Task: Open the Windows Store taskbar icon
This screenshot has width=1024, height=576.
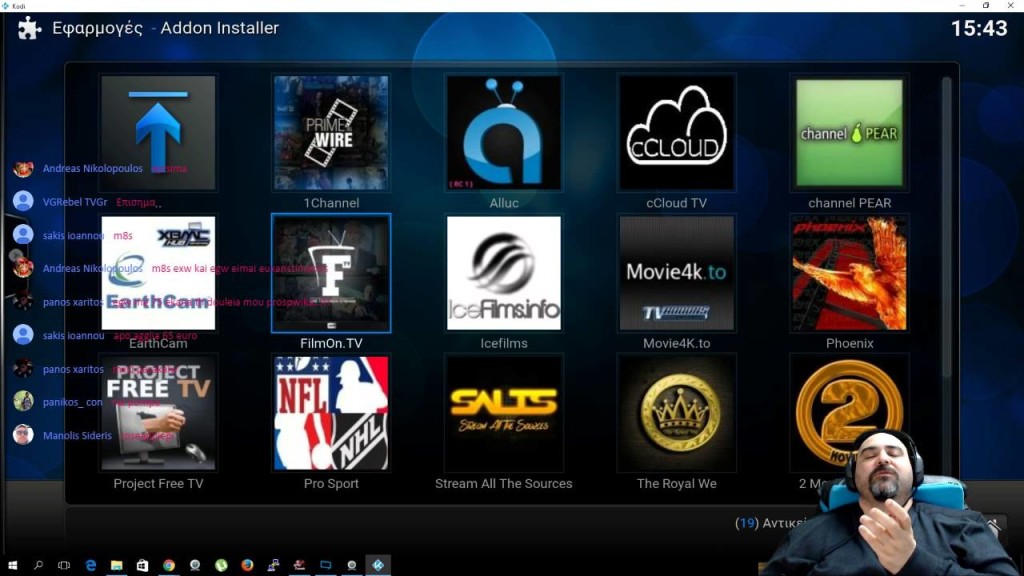Action: 142,565
